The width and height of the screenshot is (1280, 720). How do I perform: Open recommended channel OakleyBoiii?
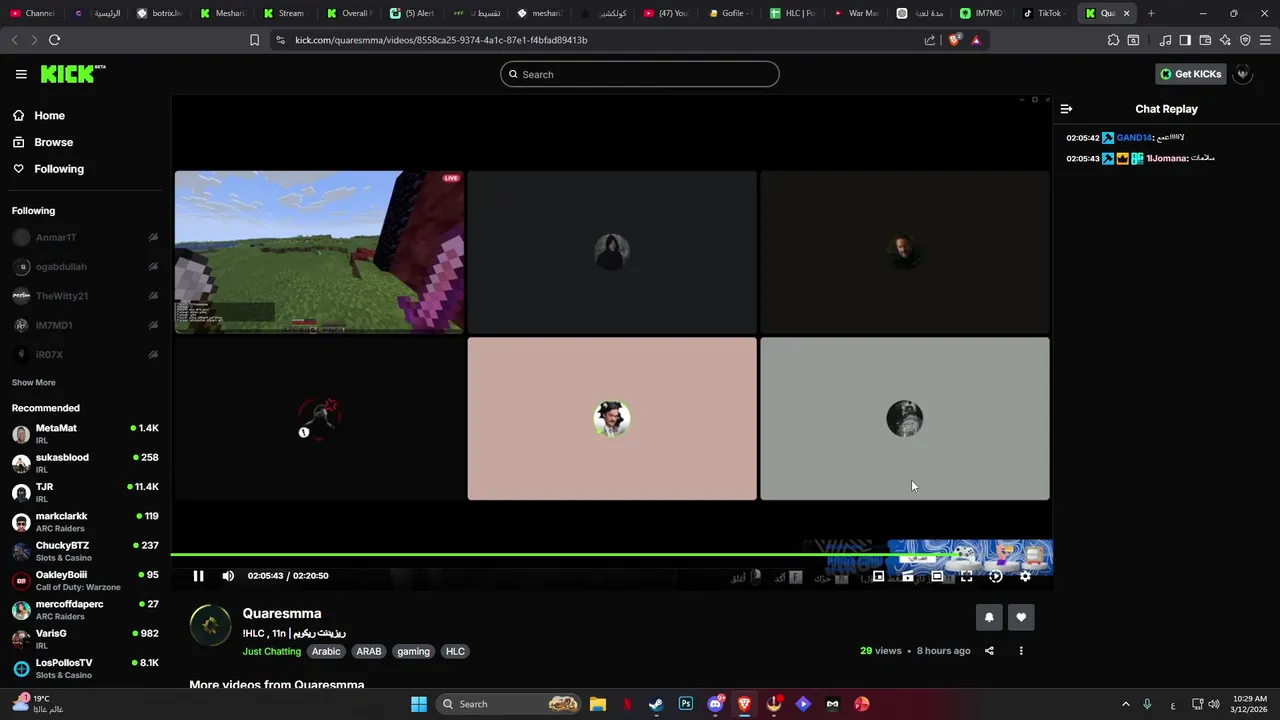85,580
